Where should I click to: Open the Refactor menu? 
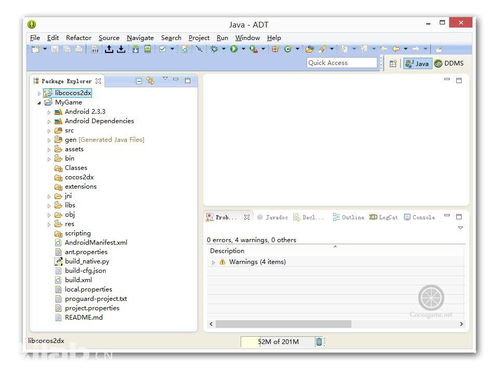pos(78,38)
